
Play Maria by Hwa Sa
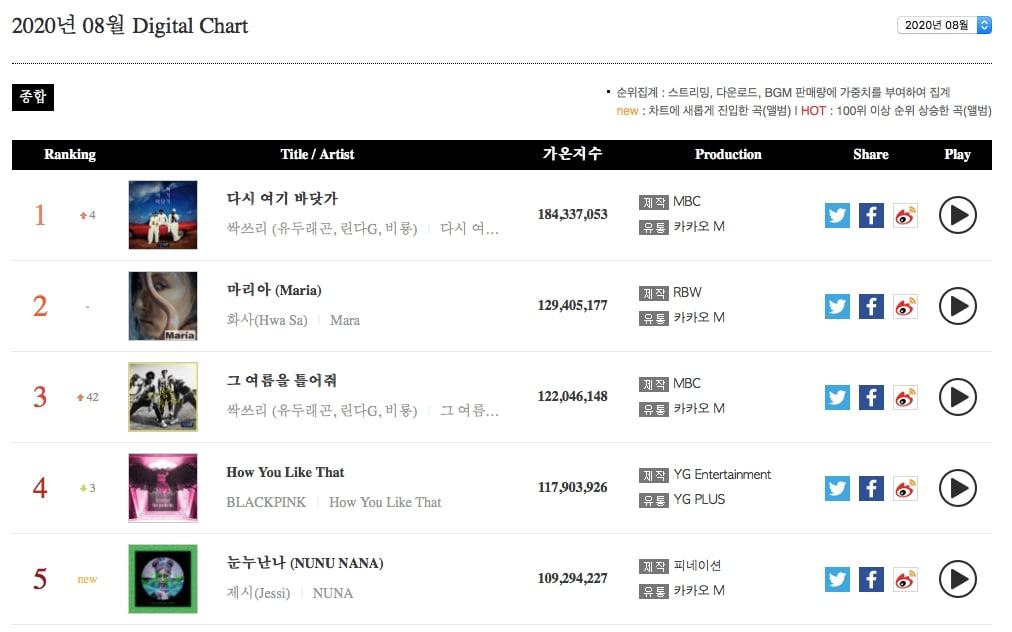957,306
